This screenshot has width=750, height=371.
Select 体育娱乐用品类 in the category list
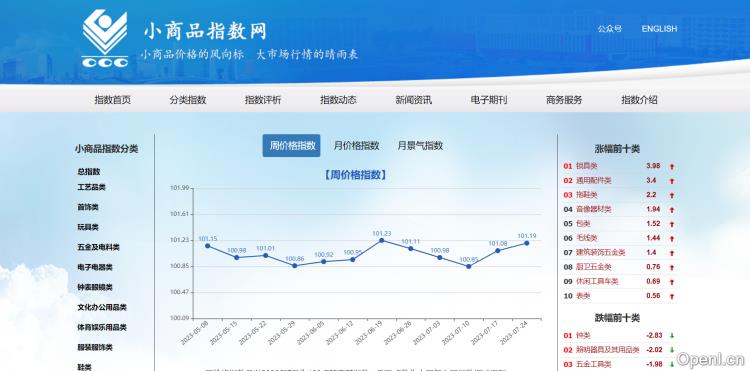pos(102,327)
